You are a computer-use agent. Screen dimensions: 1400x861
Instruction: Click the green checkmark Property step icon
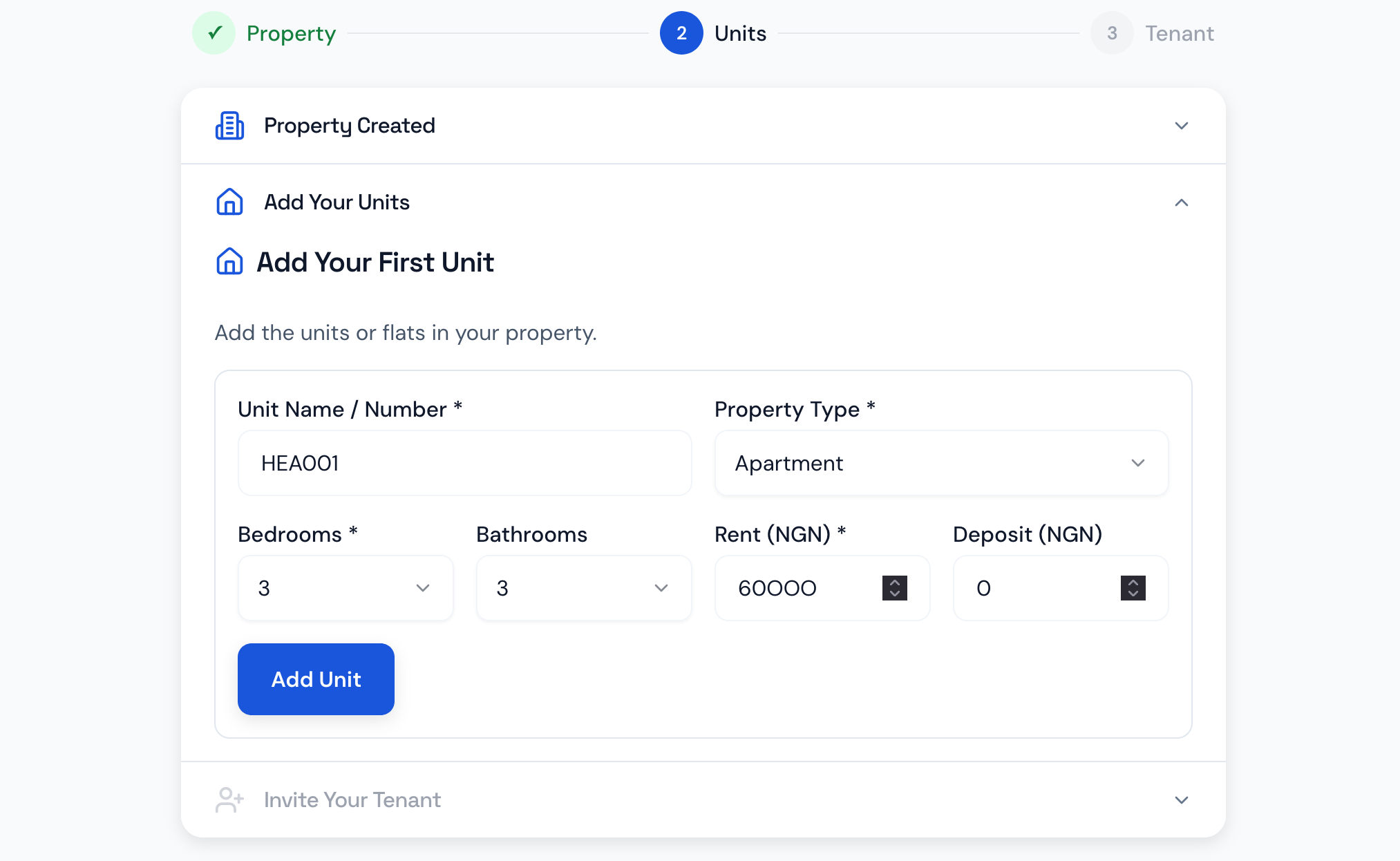coord(214,33)
